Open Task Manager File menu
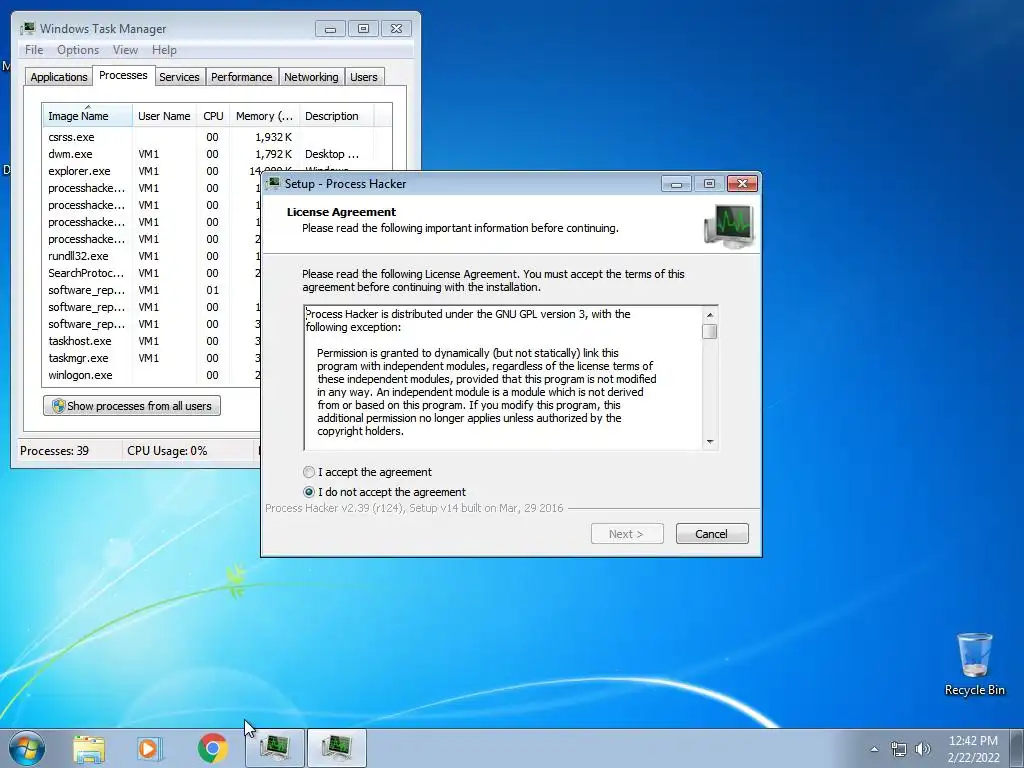Screen dimensions: 1024x768 (34, 50)
